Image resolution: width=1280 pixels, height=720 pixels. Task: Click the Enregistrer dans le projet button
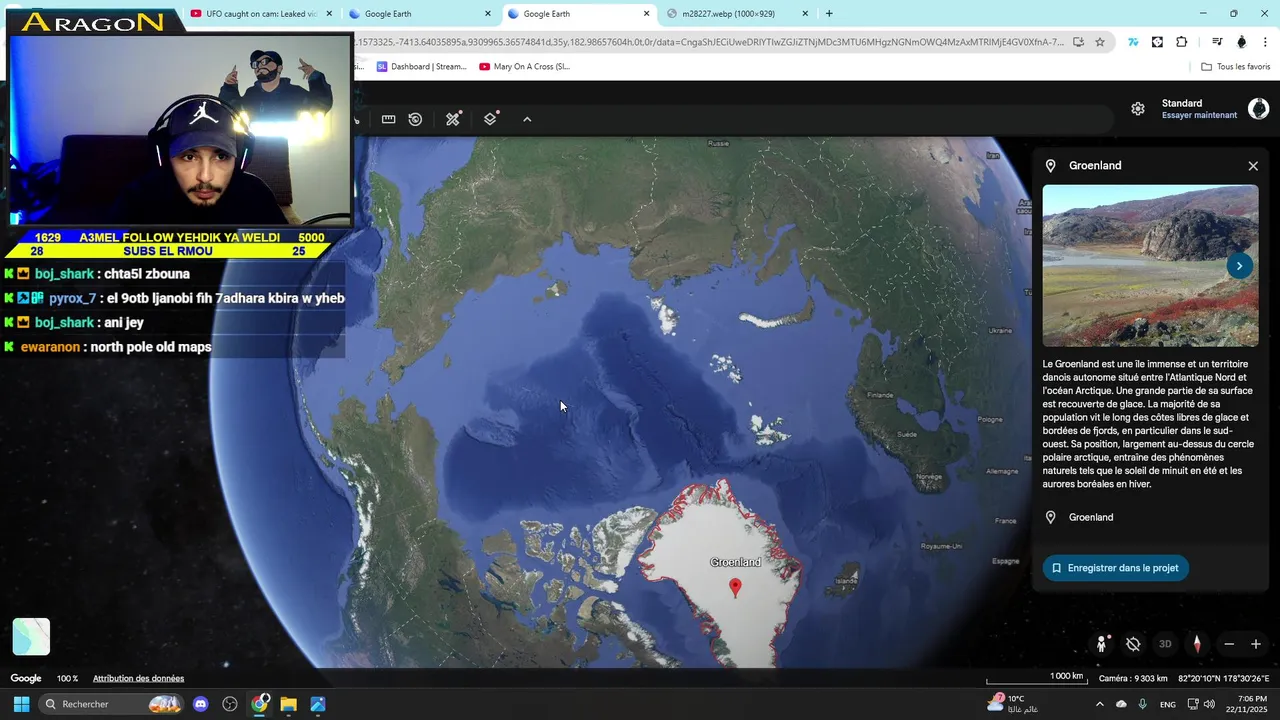1115,568
